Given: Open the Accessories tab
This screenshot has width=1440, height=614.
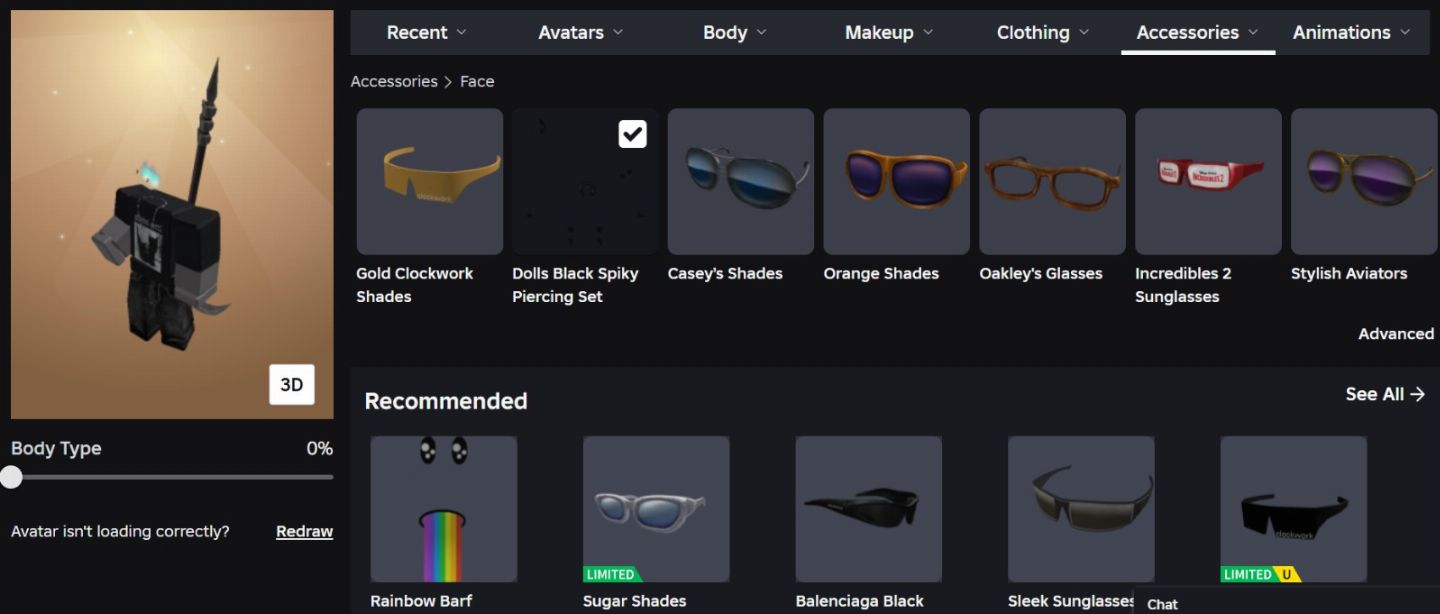Looking at the screenshot, I should [1198, 32].
